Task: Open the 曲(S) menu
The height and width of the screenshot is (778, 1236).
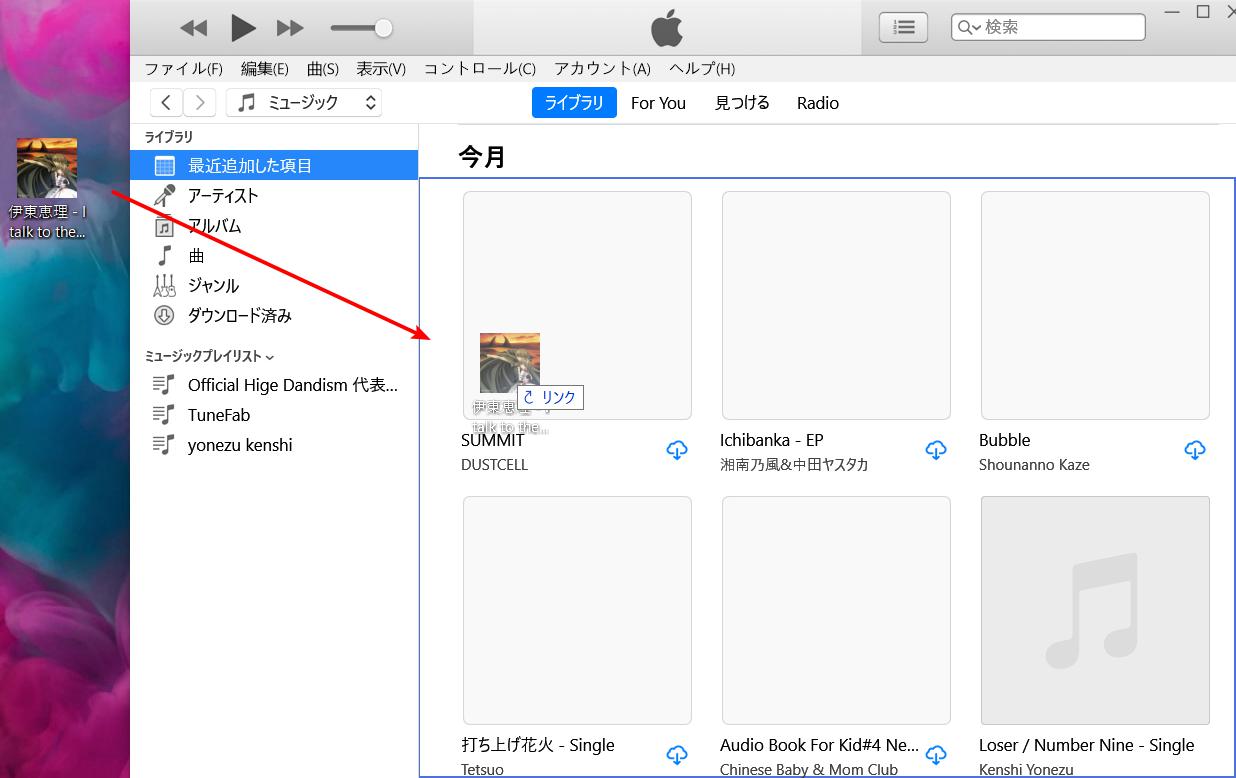Action: coord(323,69)
